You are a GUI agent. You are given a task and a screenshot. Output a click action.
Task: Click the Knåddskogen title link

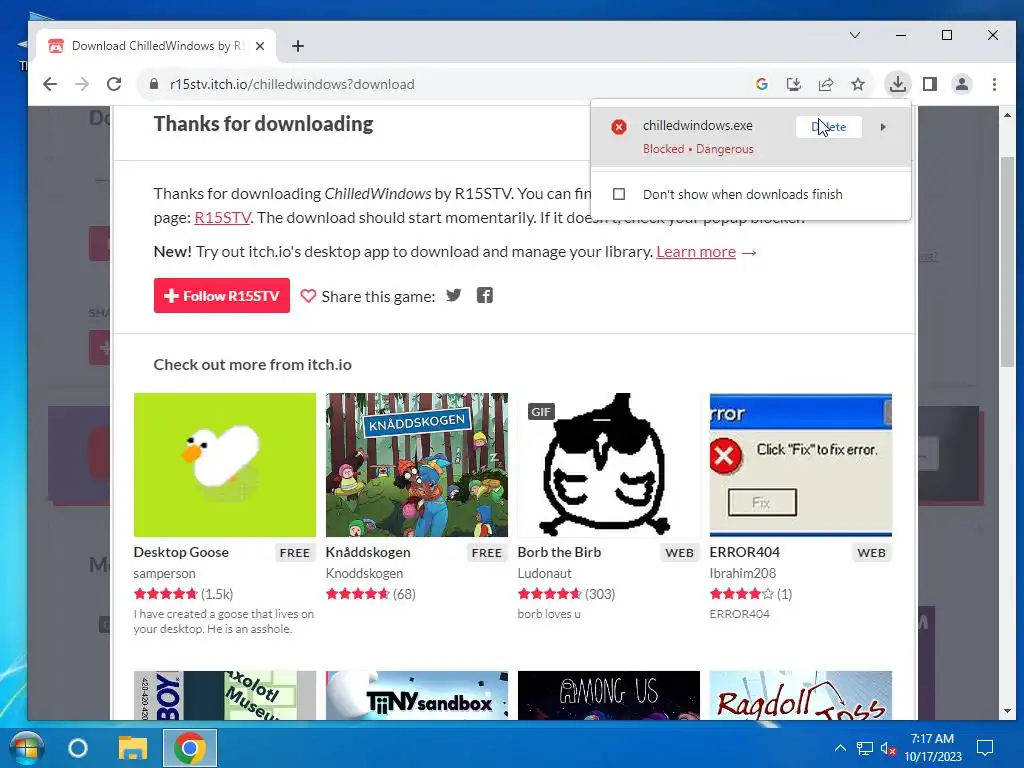[368, 552]
